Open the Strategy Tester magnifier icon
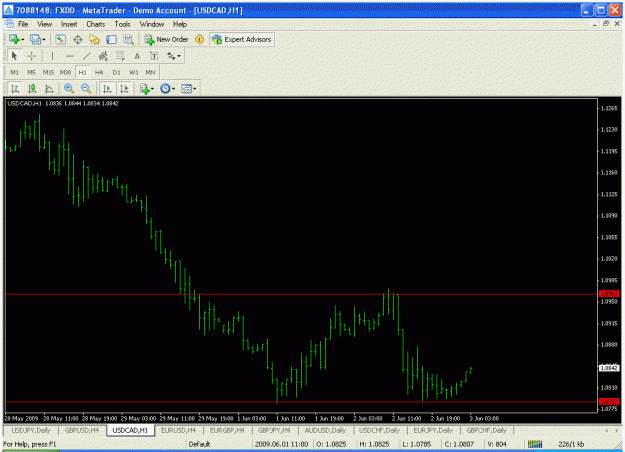The height and width of the screenshot is (452, 625). (128, 39)
